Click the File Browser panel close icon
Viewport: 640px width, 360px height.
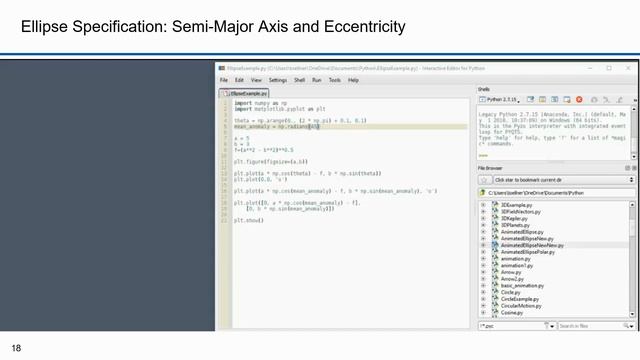(x=634, y=168)
